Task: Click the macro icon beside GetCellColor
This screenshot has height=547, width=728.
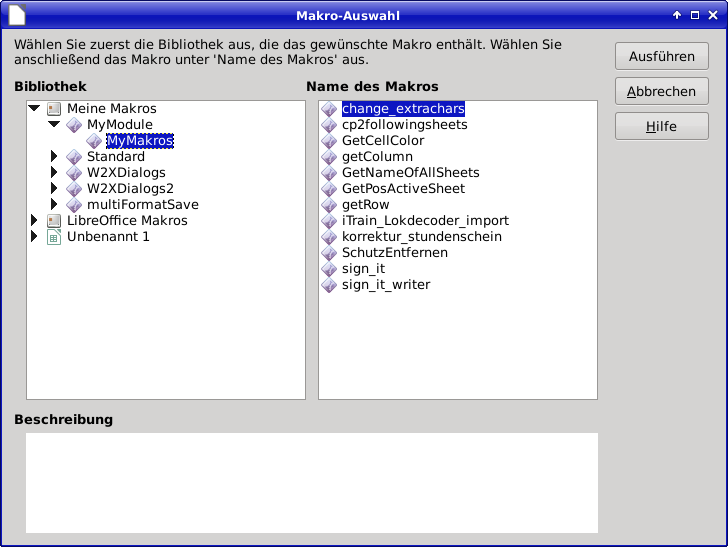Action: pos(329,141)
